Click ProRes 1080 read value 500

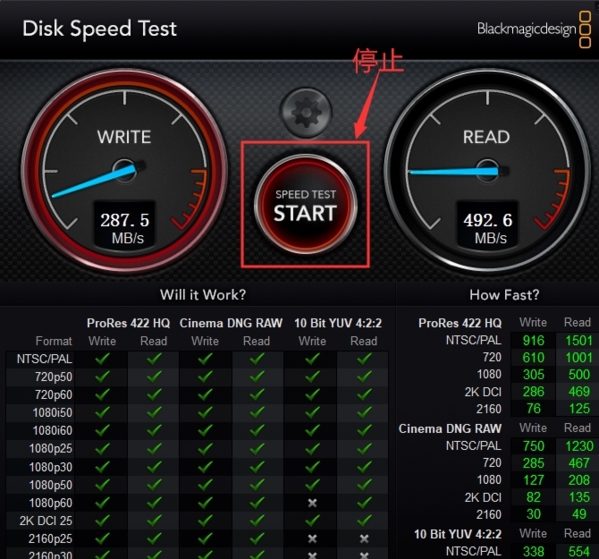coord(579,374)
